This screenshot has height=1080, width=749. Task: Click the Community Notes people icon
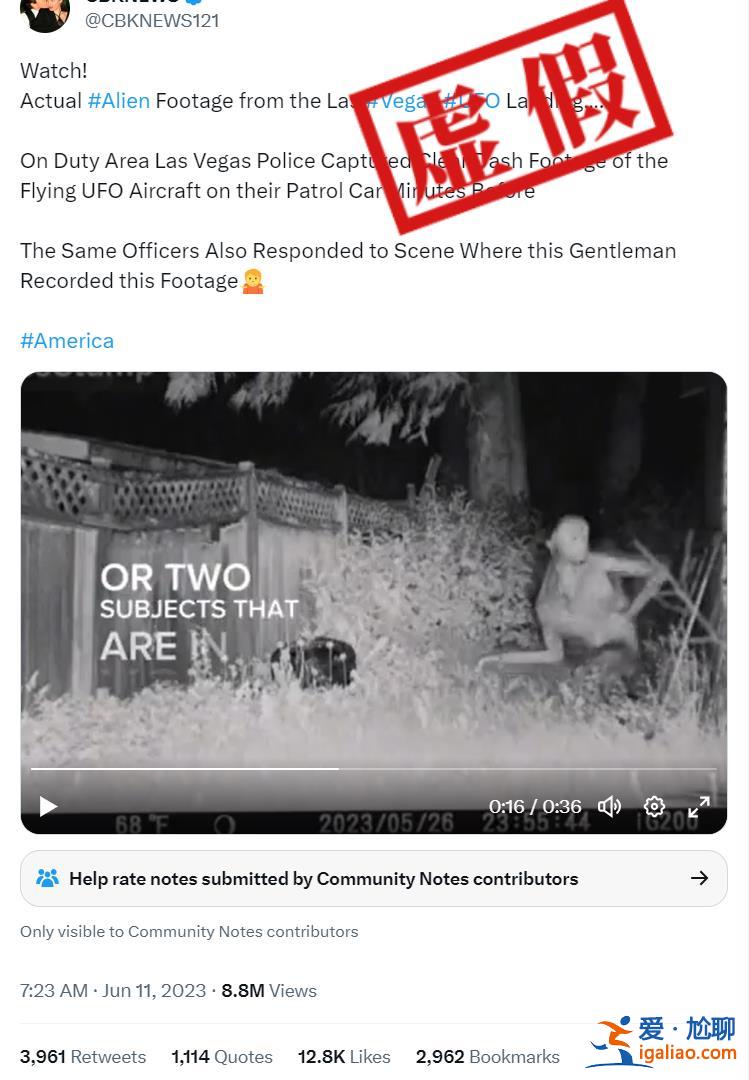(x=47, y=878)
